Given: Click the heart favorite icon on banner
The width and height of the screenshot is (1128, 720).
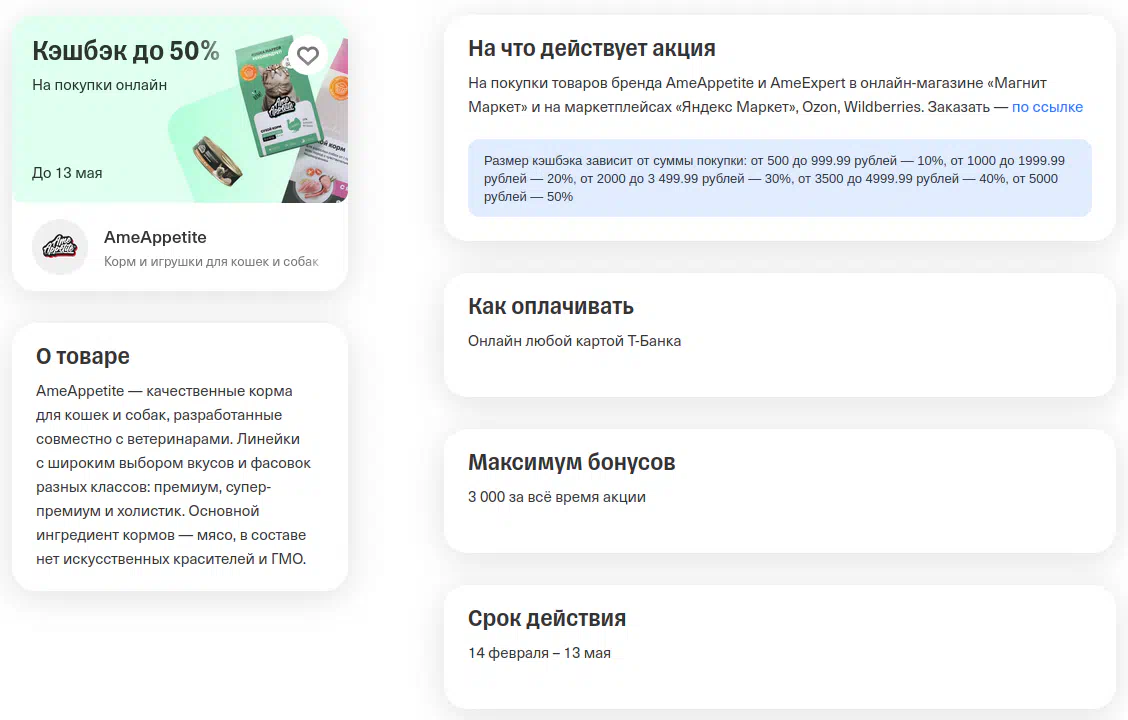Looking at the screenshot, I should point(308,56).
